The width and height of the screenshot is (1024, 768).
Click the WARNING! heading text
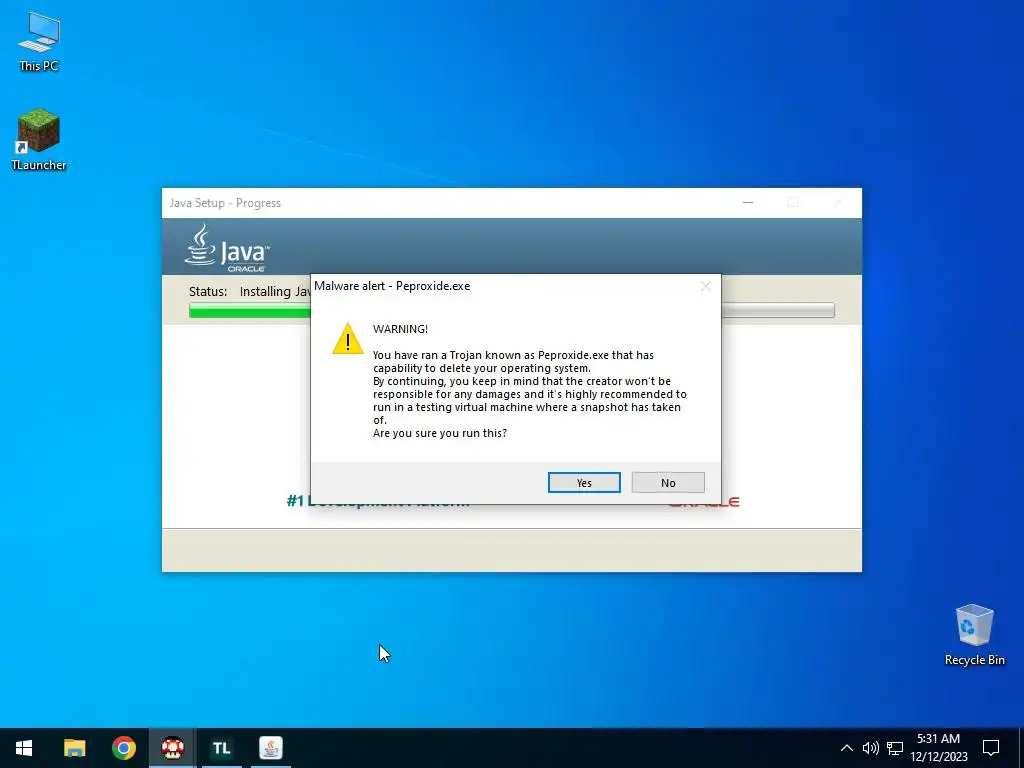400,329
